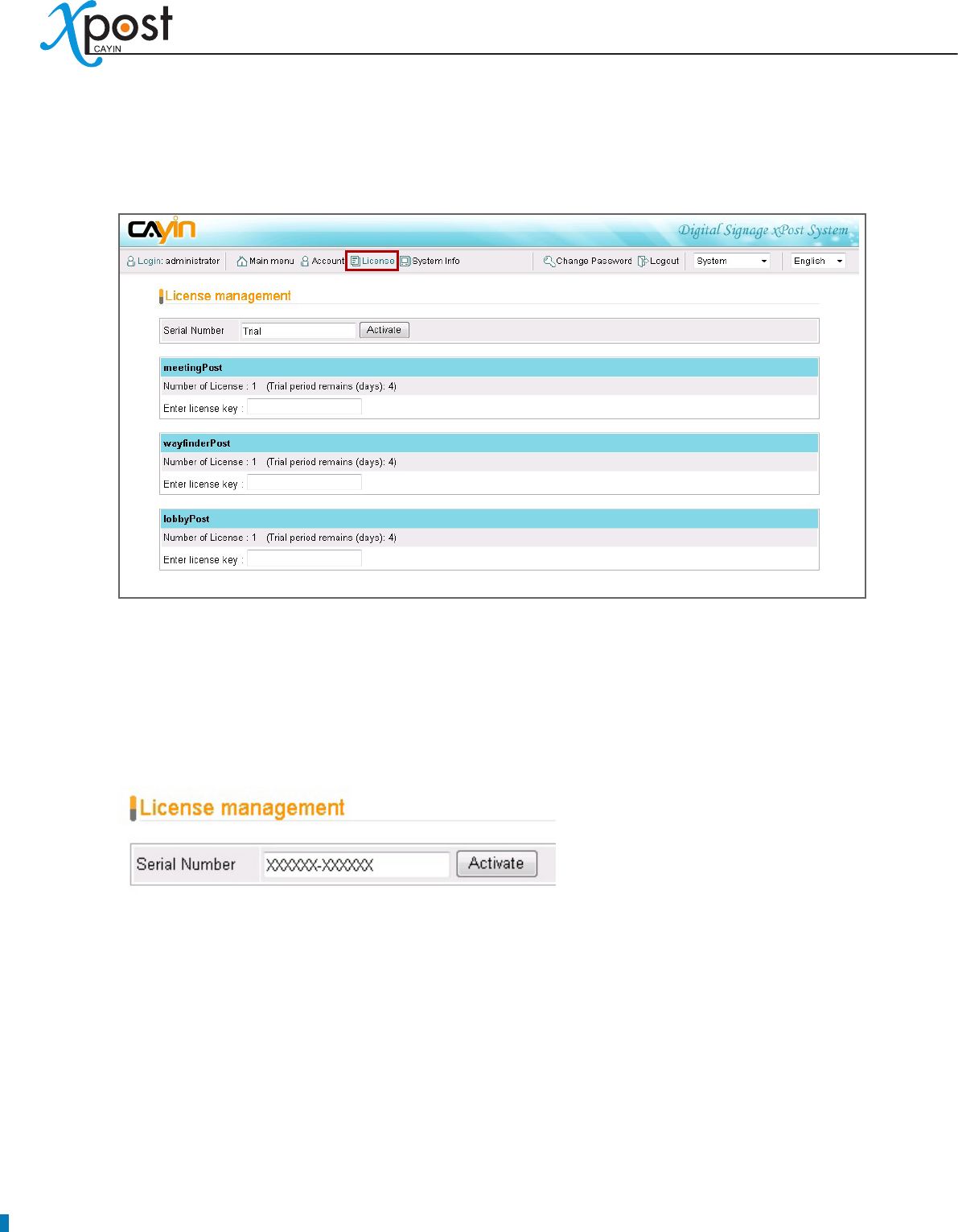Click the Serial Number field containing Trial

pyautogui.click(x=298, y=331)
